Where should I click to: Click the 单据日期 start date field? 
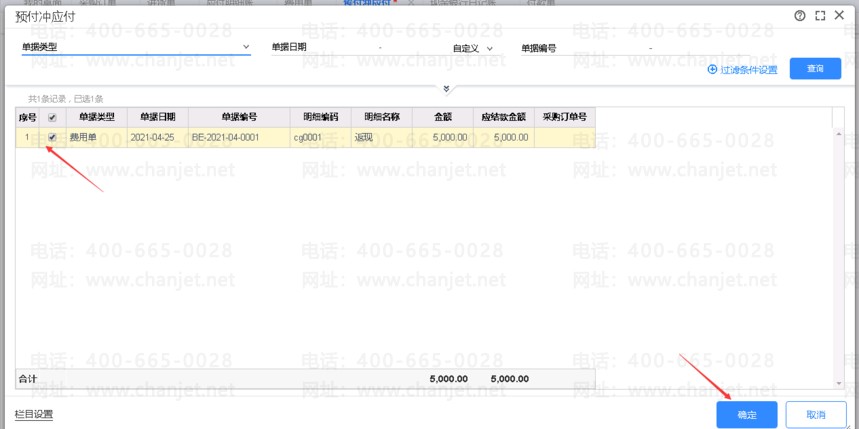point(343,48)
